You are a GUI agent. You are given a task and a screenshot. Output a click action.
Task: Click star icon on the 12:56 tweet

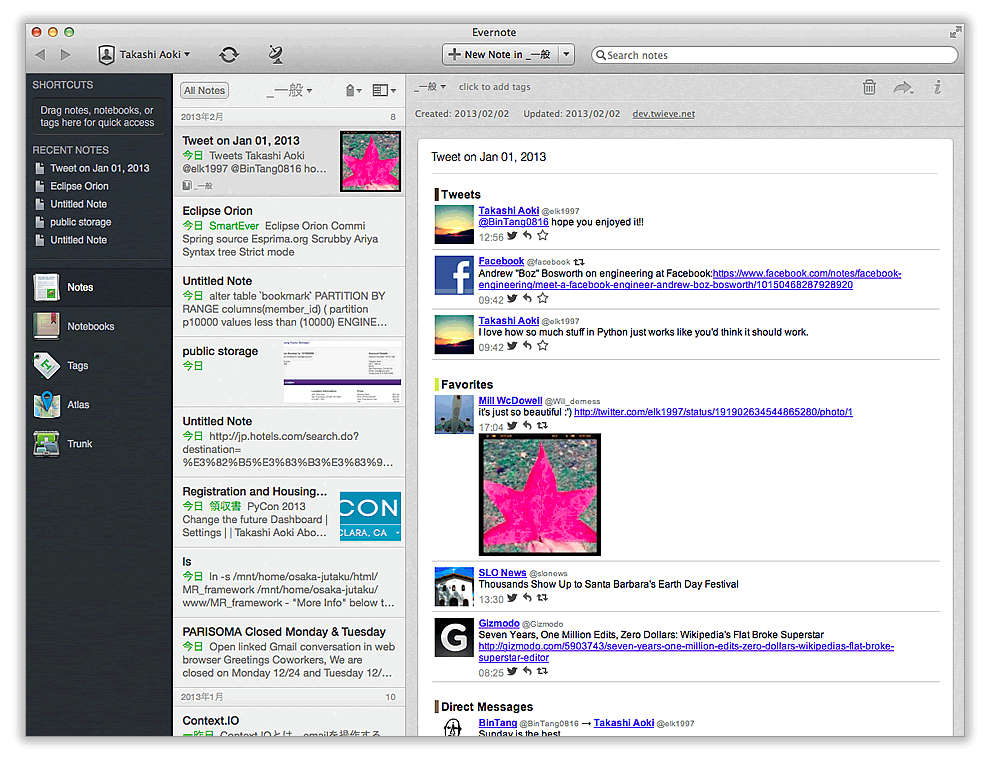tap(543, 236)
